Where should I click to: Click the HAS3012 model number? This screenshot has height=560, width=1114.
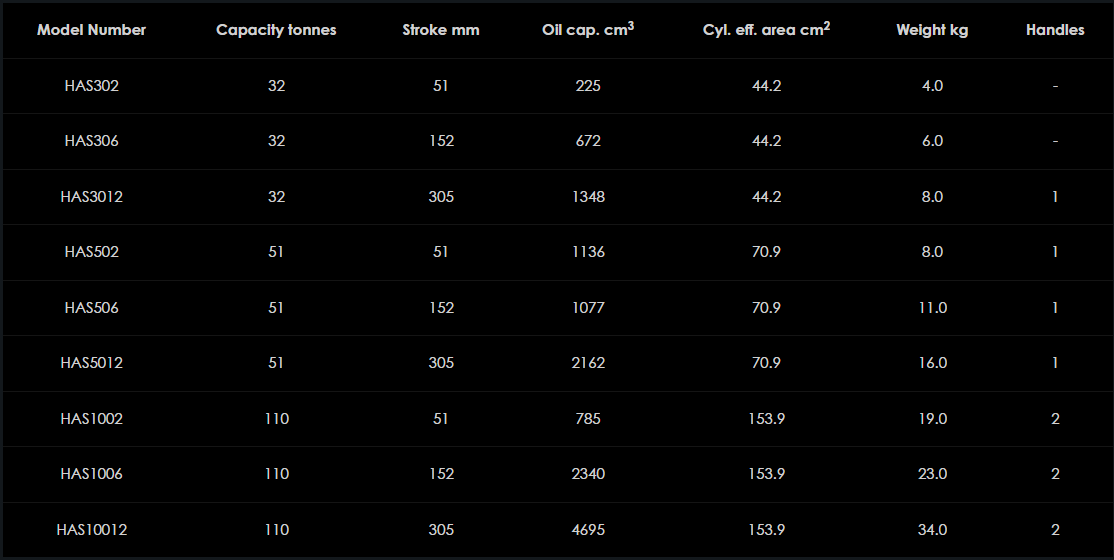pyautogui.click(x=92, y=197)
